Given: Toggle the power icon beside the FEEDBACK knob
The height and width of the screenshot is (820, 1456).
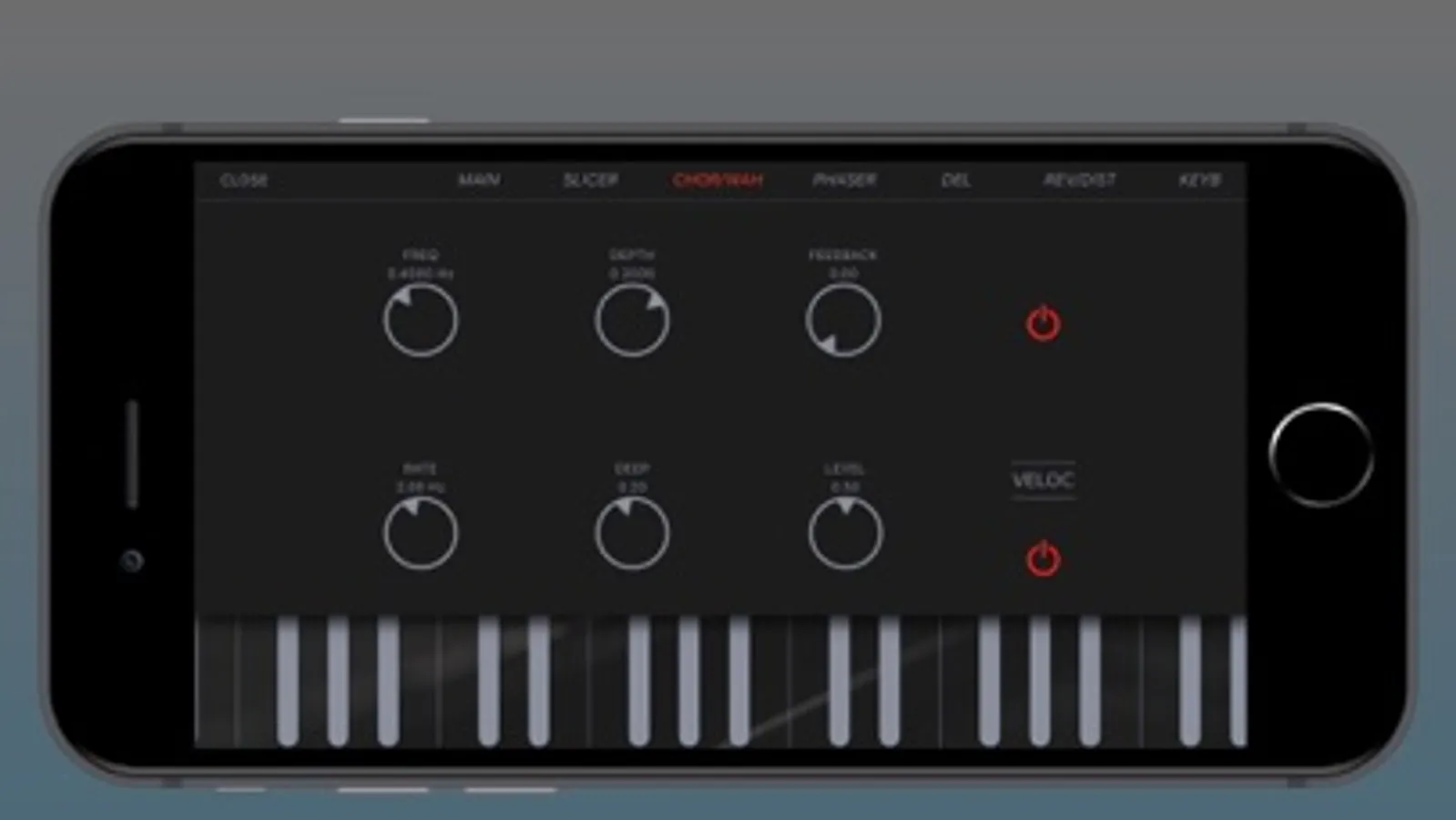Looking at the screenshot, I should tap(1043, 323).
